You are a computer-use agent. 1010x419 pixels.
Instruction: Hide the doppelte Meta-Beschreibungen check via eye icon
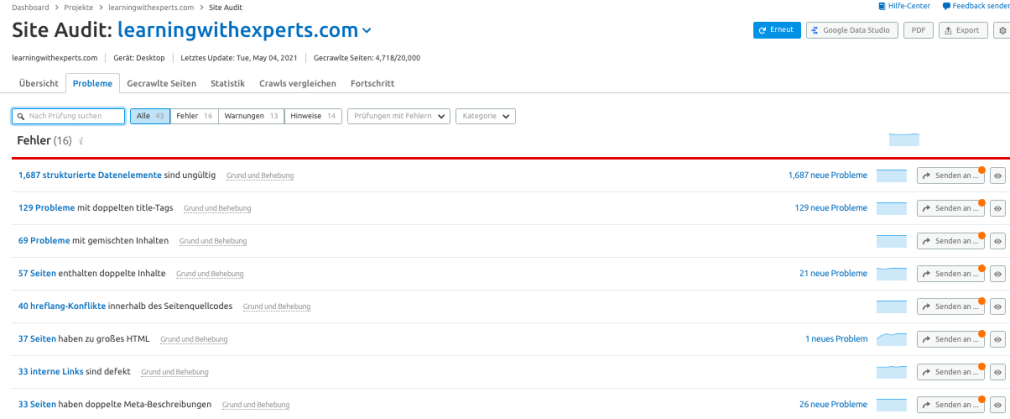[x=998, y=405]
